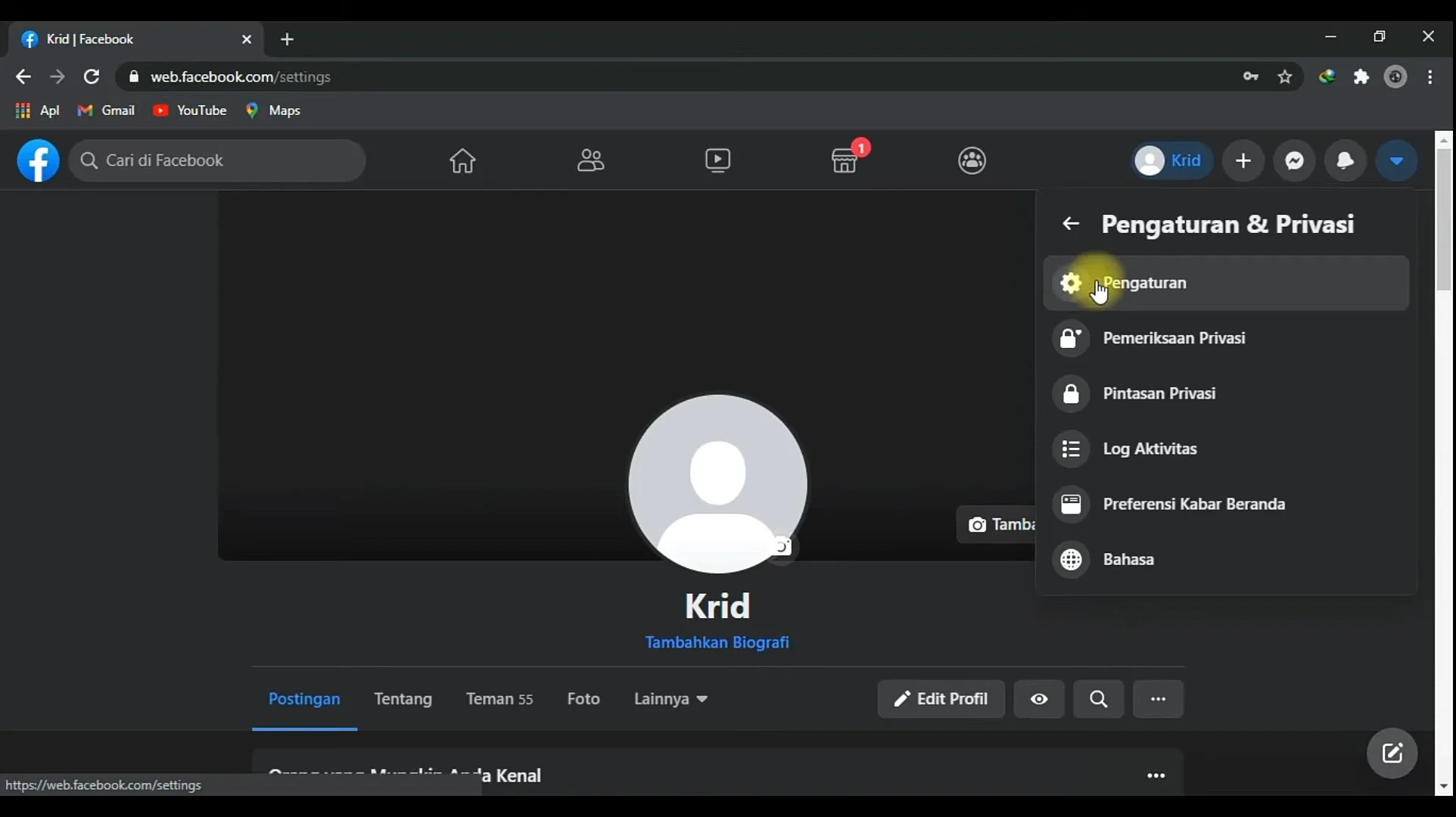Click the Facebook search input field
Image resolution: width=1456 pixels, height=817 pixels.
[x=219, y=160]
